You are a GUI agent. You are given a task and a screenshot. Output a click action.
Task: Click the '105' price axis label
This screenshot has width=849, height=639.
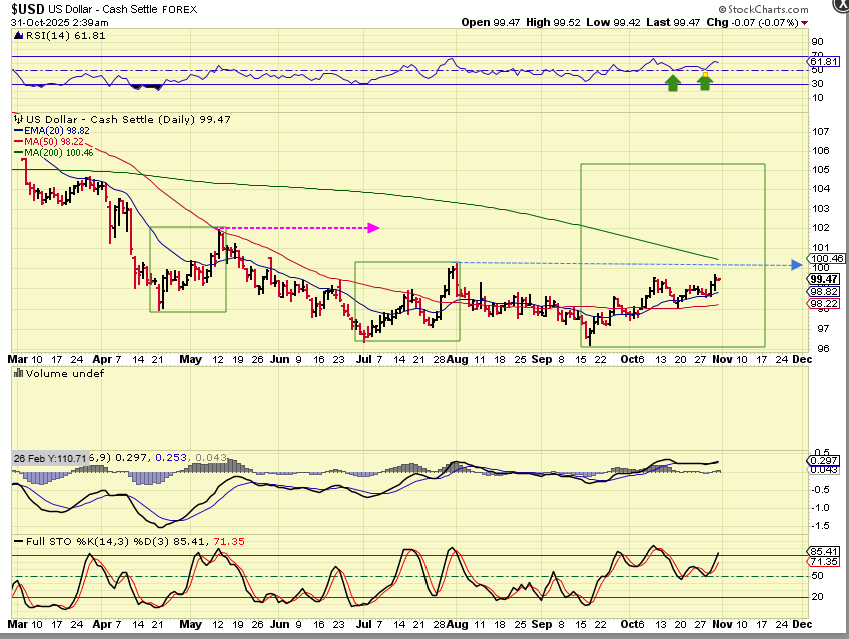coord(821,170)
